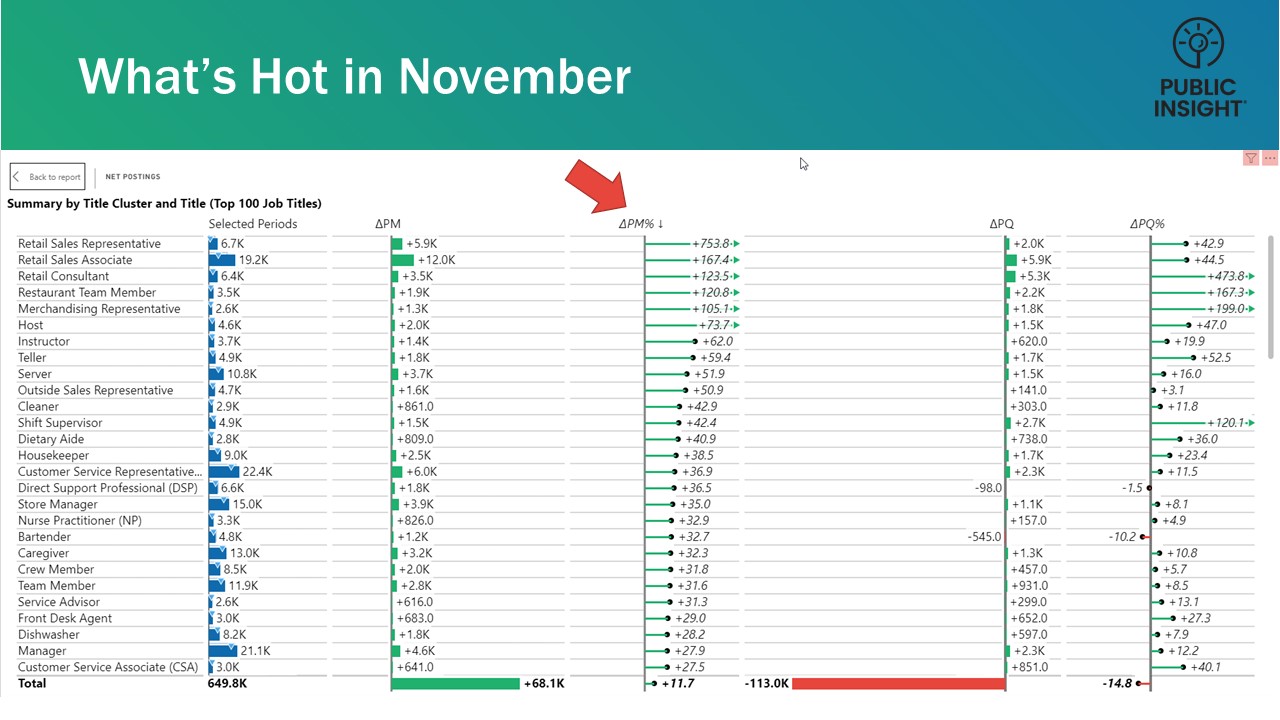Click the Back to report button
This screenshot has width=1280, height=720.
[x=46, y=176]
